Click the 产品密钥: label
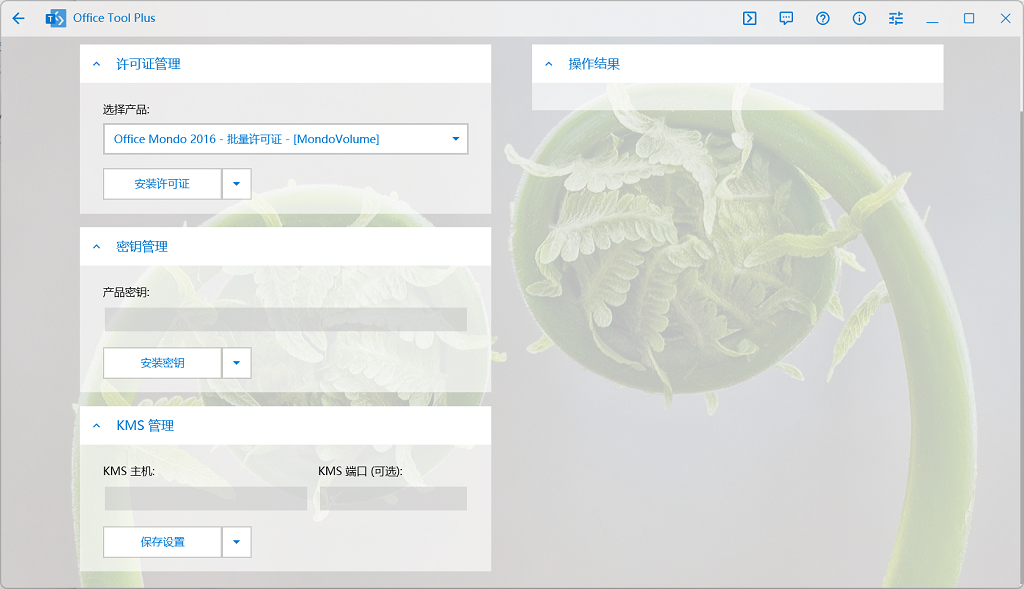The image size is (1024, 589). click(x=126, y=293)
